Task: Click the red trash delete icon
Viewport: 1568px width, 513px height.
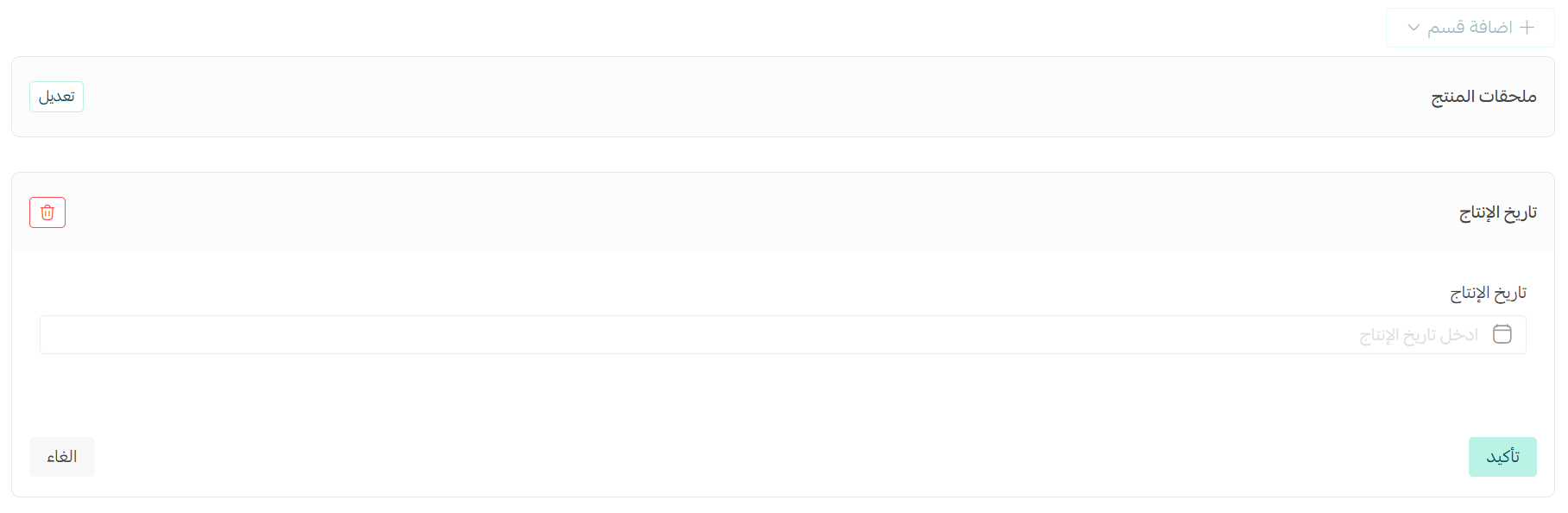Action: click(x=47, y=212)
